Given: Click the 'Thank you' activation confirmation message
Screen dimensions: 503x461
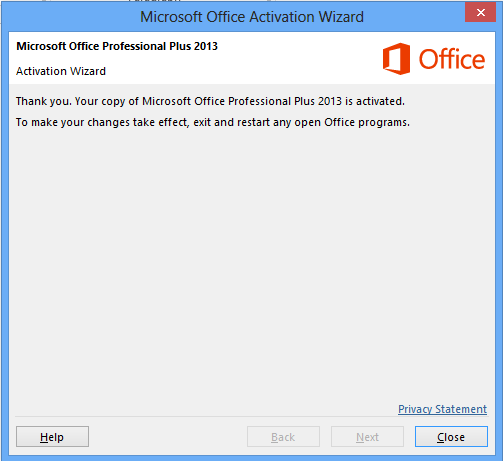Looking at the screenshot, I should [210, 101].
